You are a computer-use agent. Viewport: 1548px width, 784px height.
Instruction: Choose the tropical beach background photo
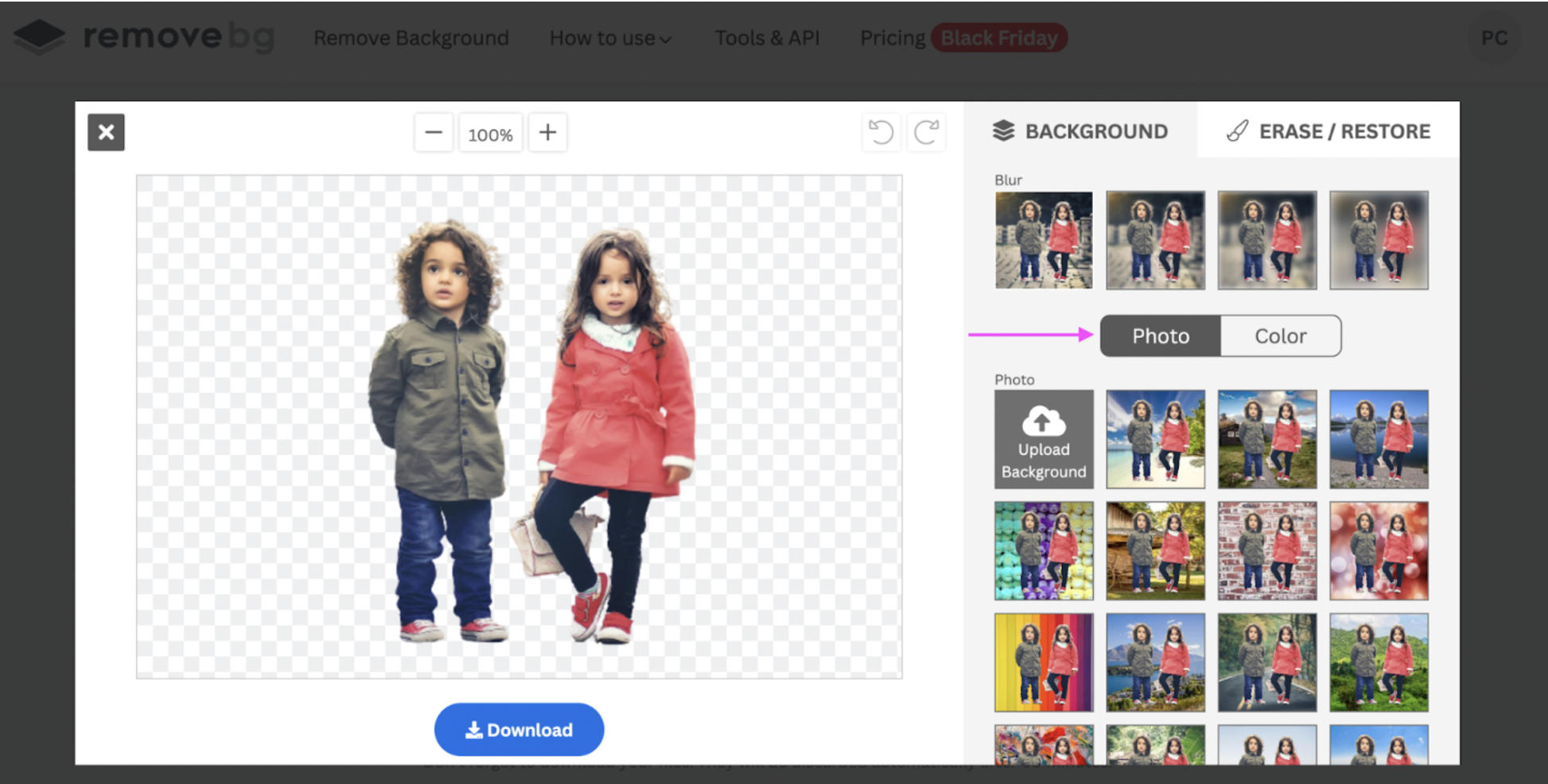(x=1155, y=439)
